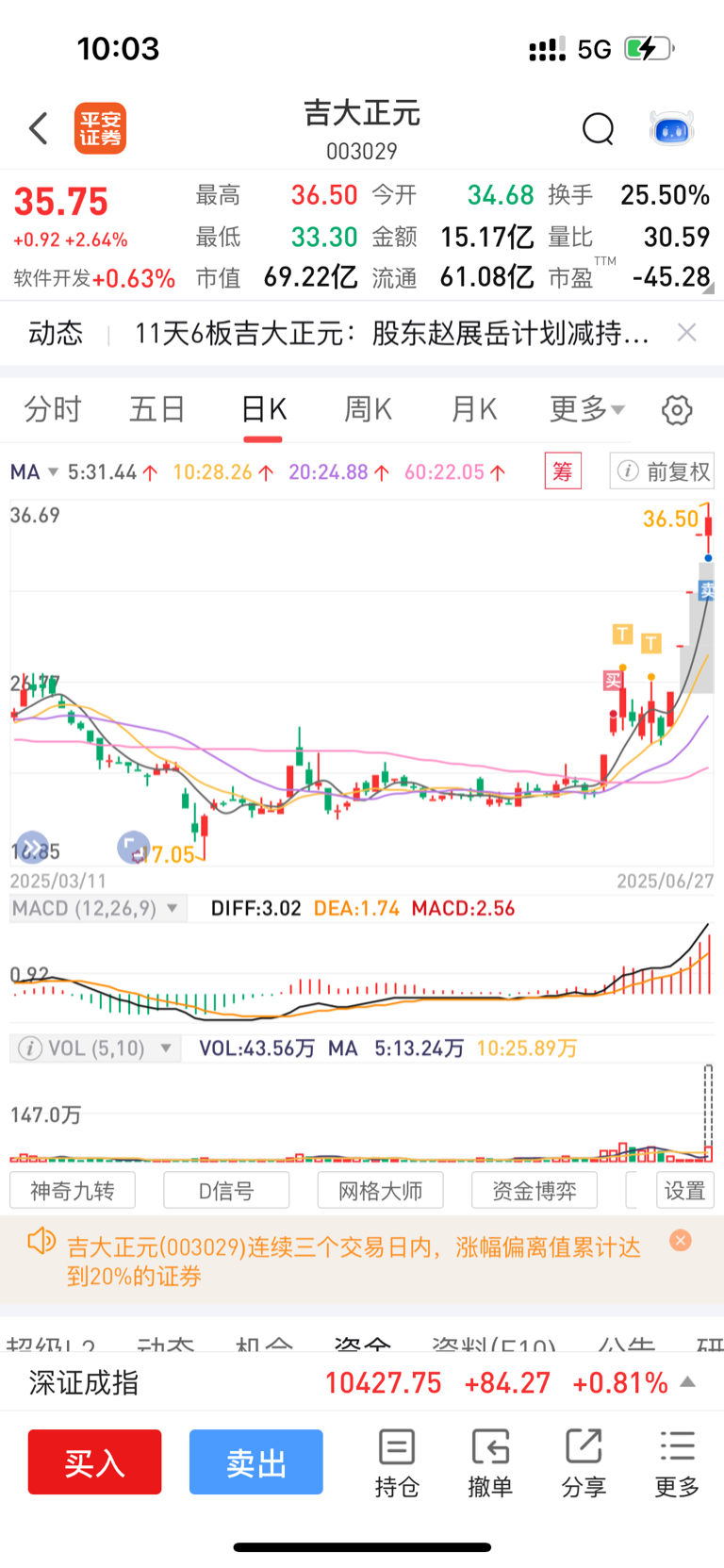Tap the back arrow icon
This screenshot has width=724, height=1568.
(x=39, y=128)
